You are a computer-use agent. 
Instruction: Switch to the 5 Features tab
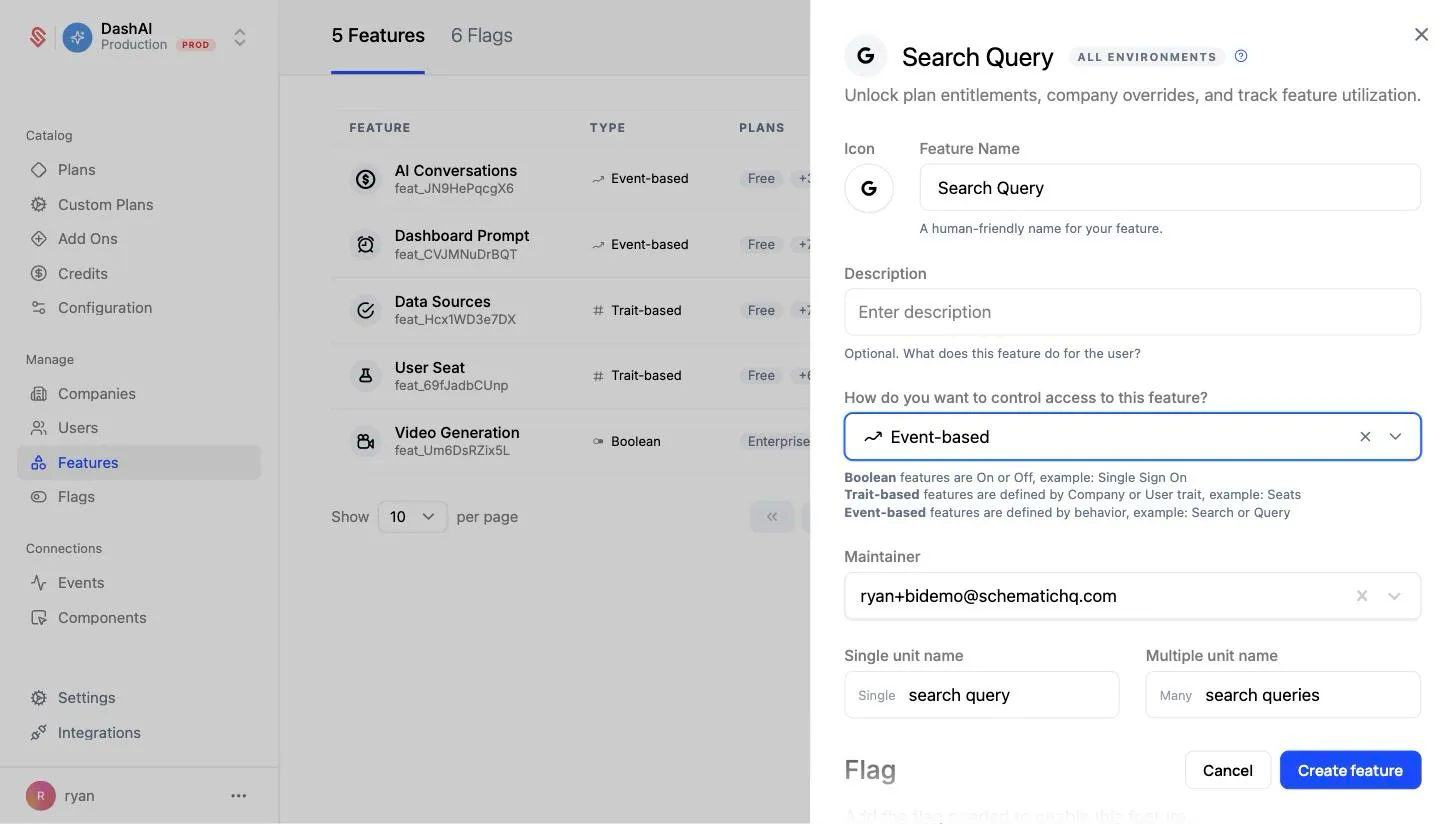coord(378,36)
